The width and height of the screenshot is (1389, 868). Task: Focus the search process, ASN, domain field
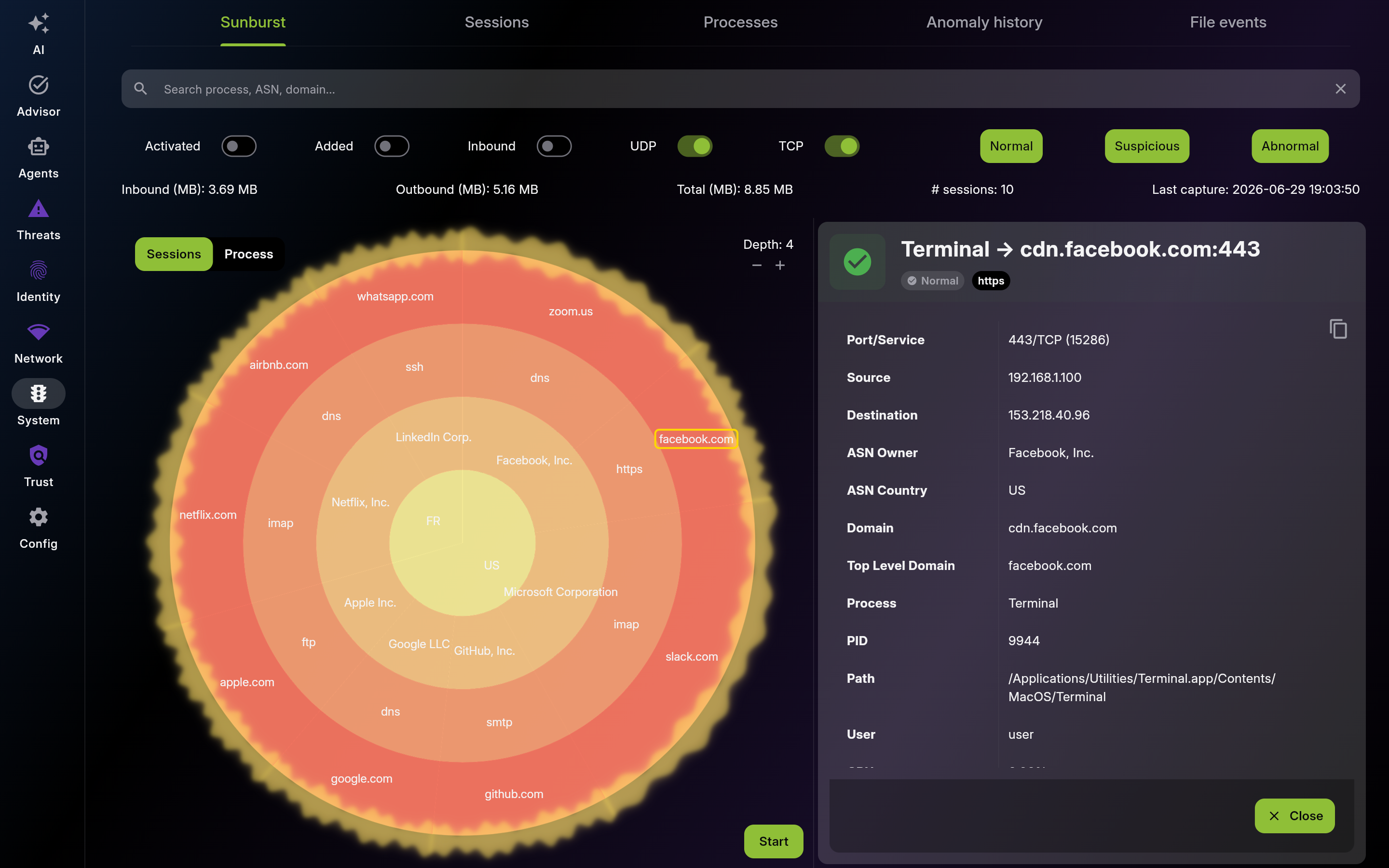(740, 89)
